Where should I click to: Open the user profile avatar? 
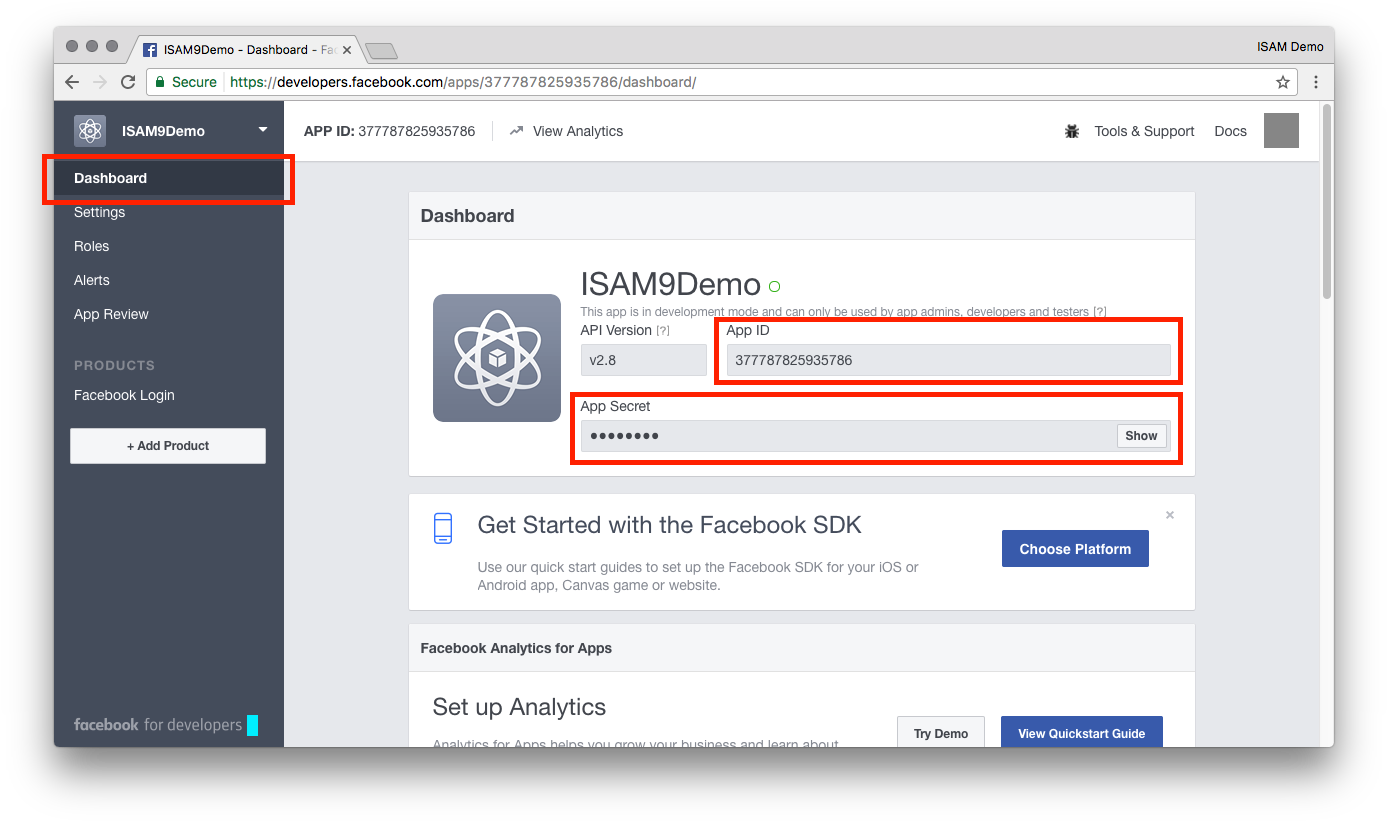pyautogui.click(x=1281, y=131)
